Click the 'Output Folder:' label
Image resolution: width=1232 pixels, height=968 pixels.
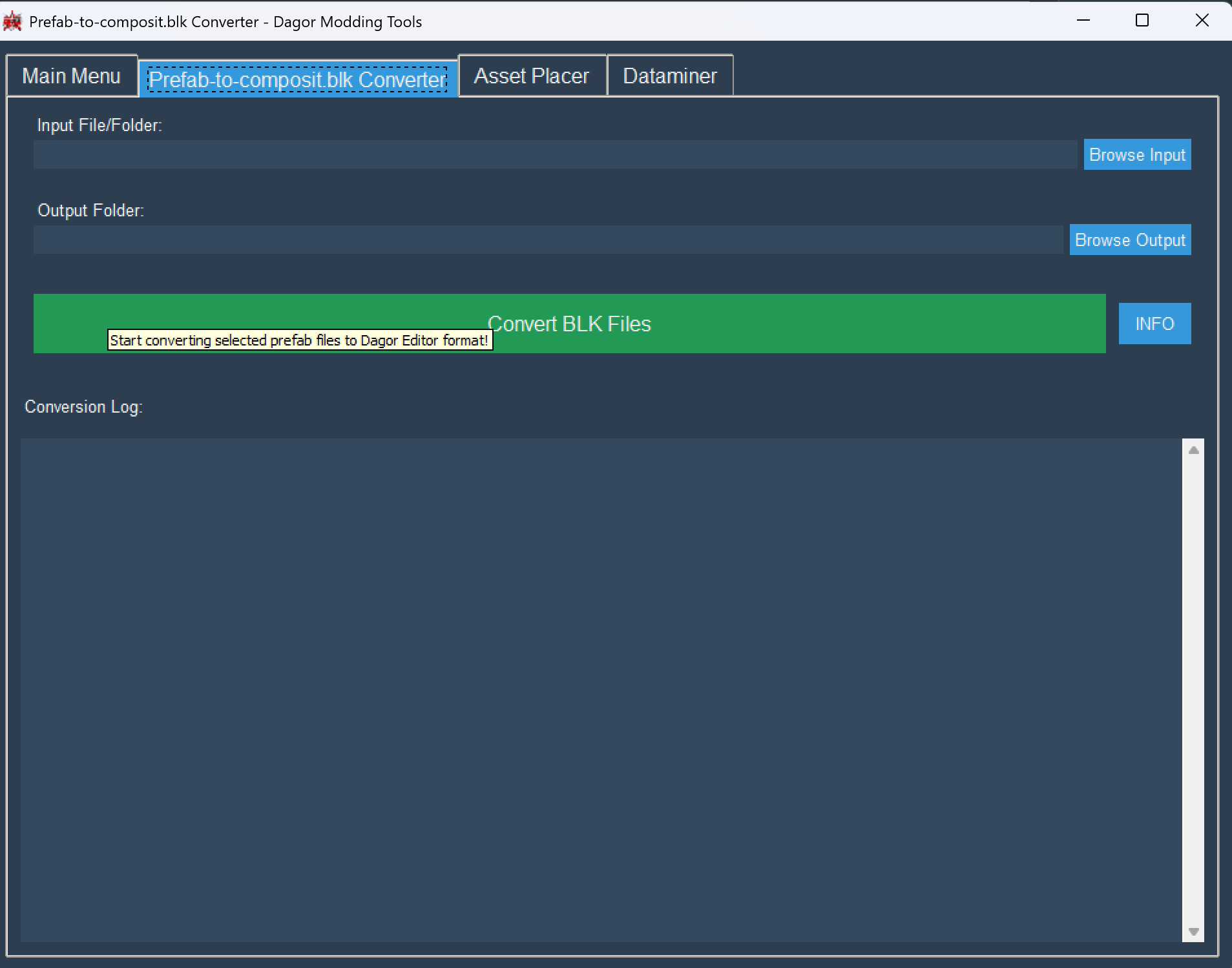tap(90, 211)
